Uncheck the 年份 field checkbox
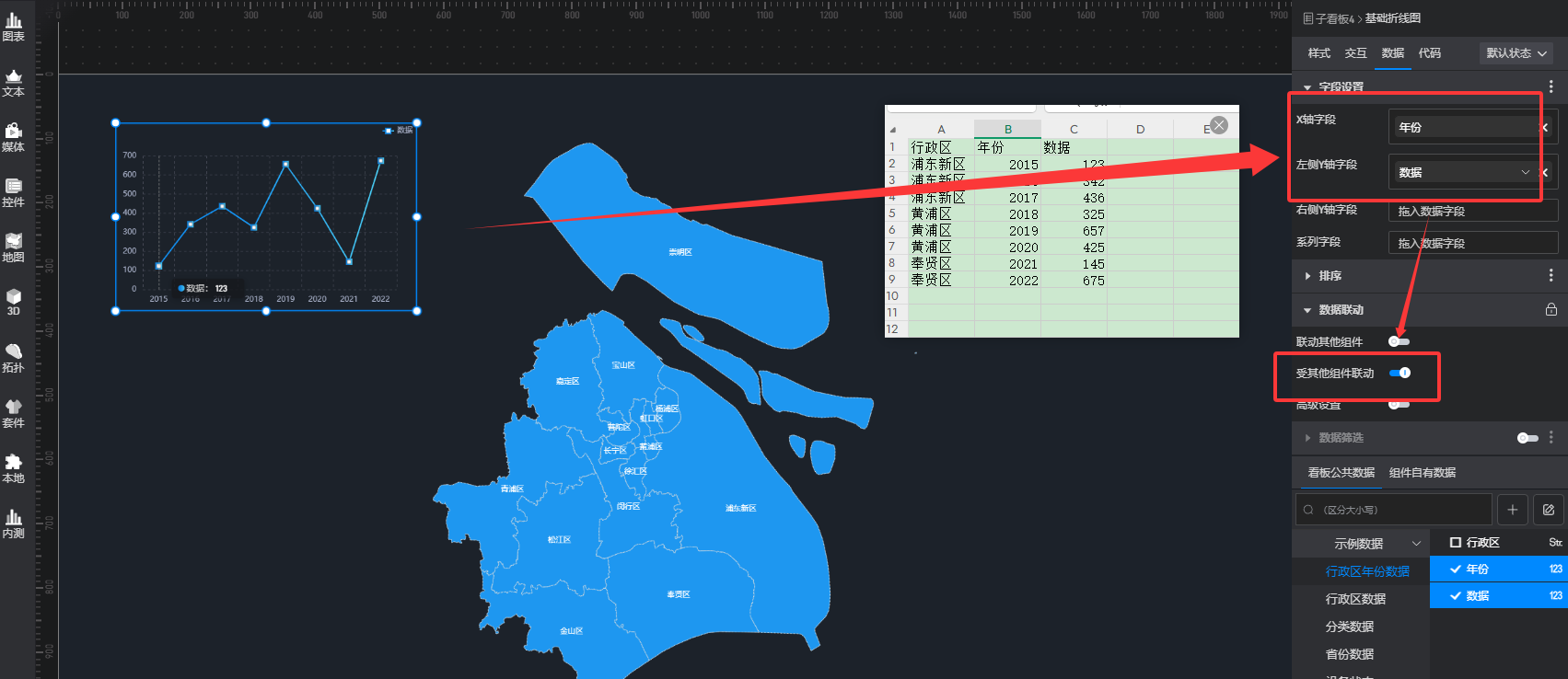1568x679 pixels. pos(1456,570)
